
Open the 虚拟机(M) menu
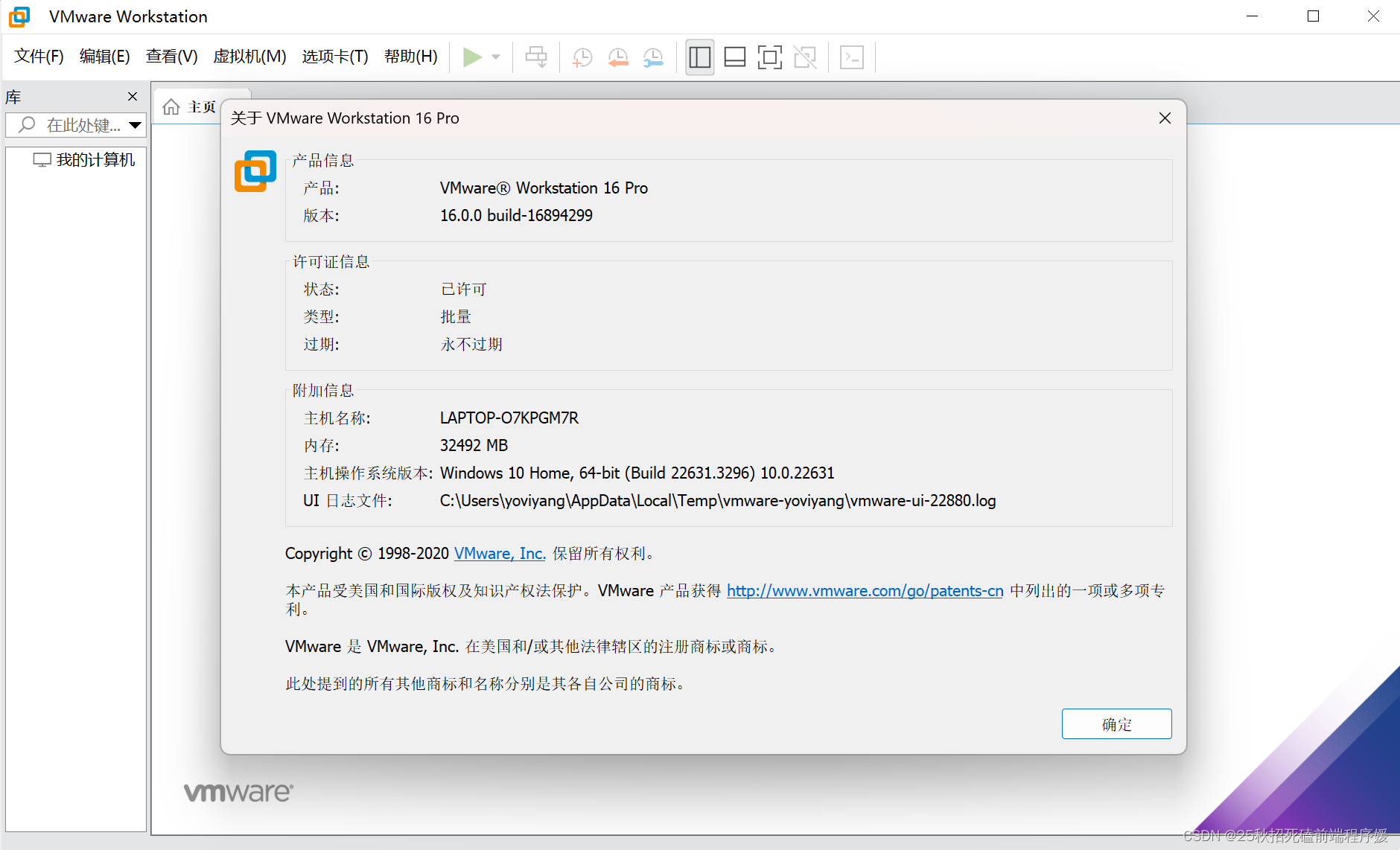point(250,57)
